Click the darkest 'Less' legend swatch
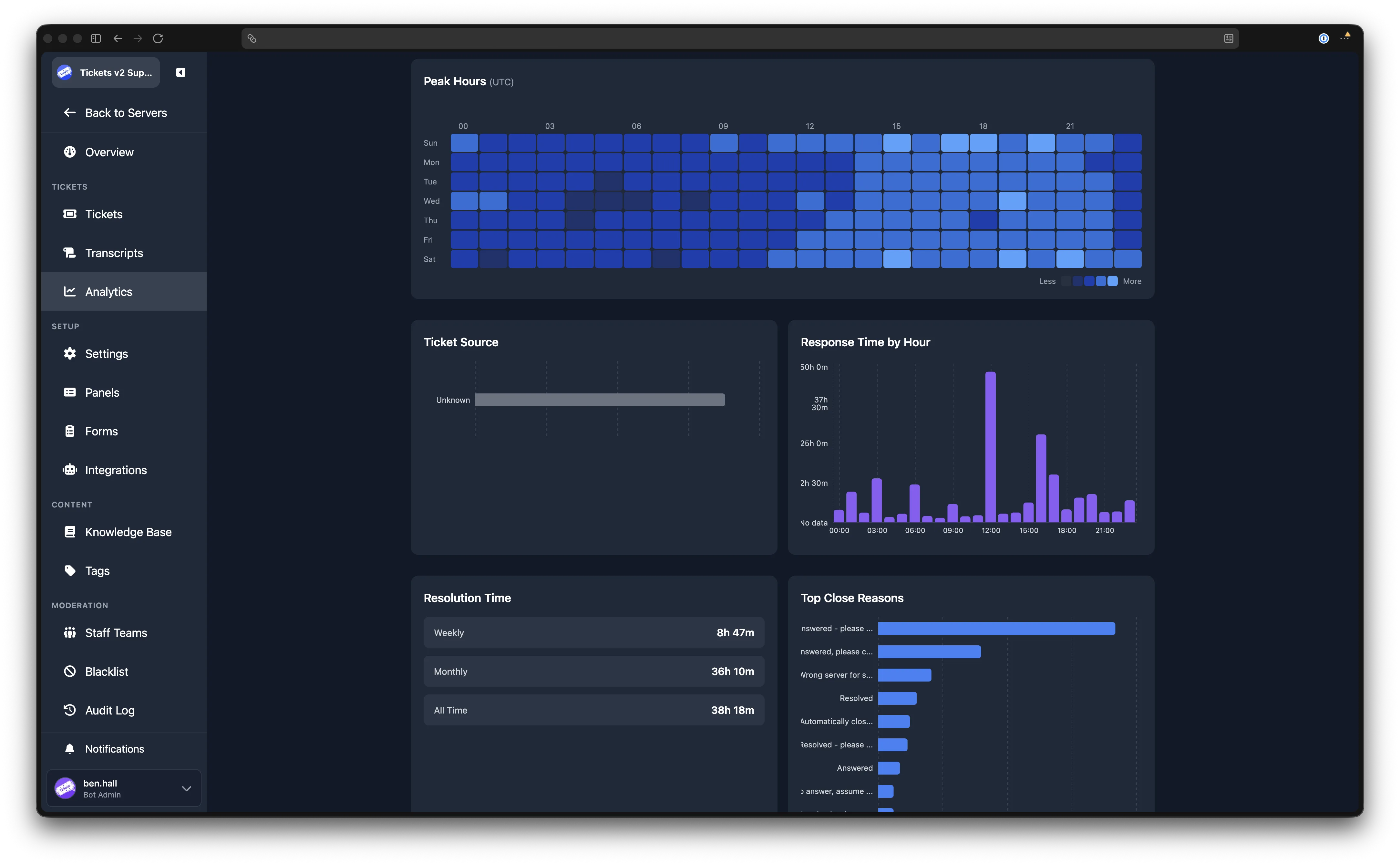Image resolution: width=1400 pixels, height=865 pixels. (1066, 281)
